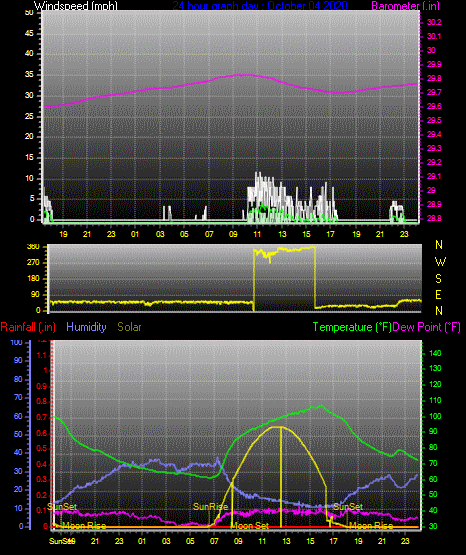Click 25 on the windspeed scale
The image size is (466, 555).
coord(29,116)
